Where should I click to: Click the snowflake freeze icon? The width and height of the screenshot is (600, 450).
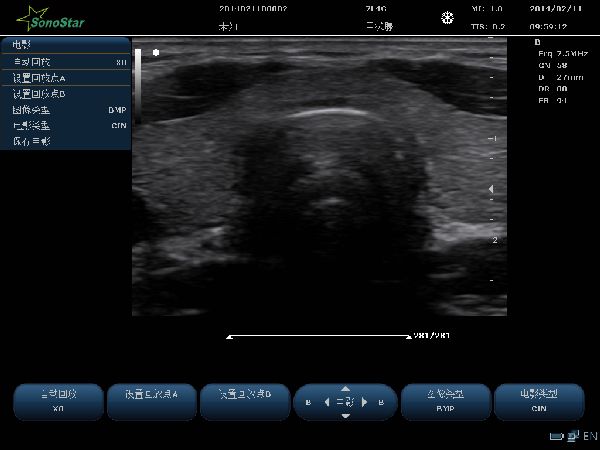click(446, 18)
